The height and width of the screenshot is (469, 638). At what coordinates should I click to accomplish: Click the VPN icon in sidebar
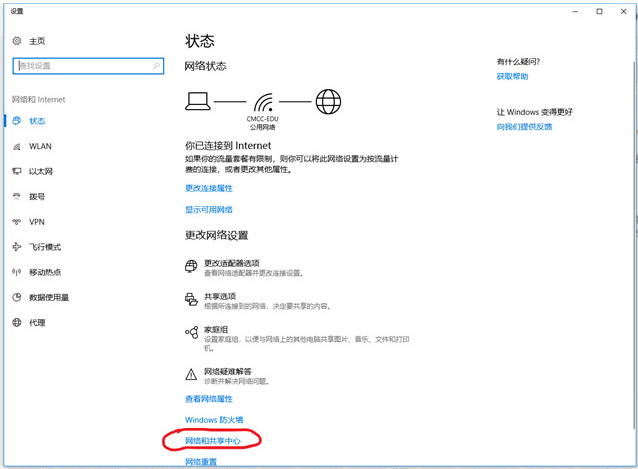click(x=17, y=222)
